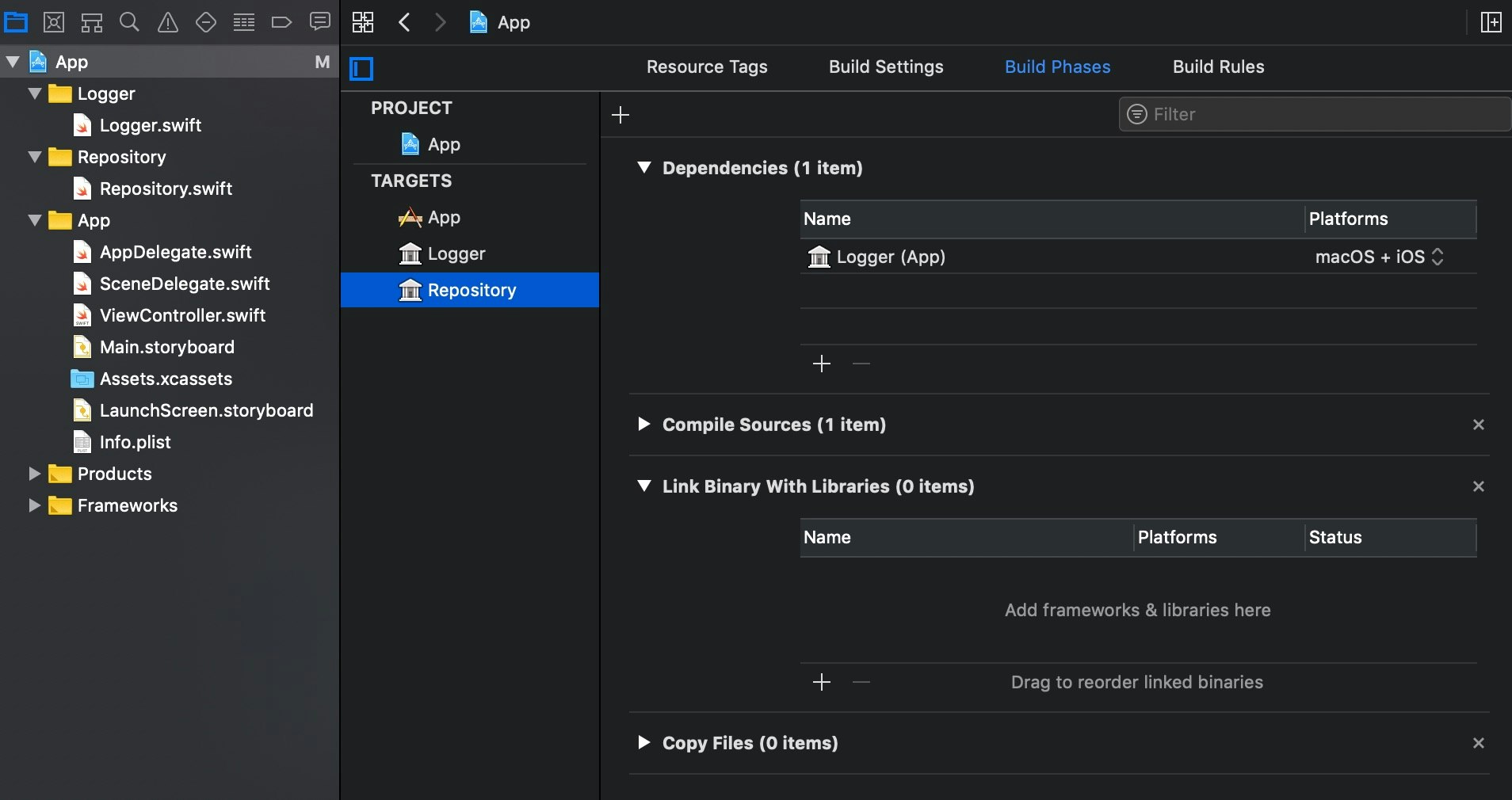This screenshot has width=1512, height=800.
Task: Add an editor pane on the right
Action: click(1491, 22)
